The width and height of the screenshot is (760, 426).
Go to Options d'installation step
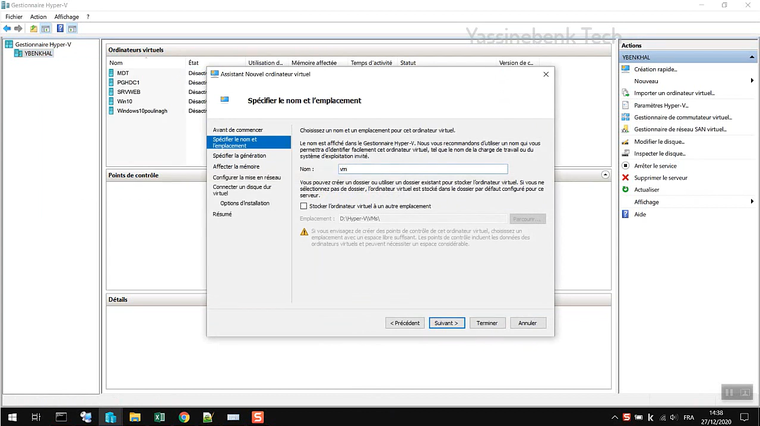click(x=245, y=203)
